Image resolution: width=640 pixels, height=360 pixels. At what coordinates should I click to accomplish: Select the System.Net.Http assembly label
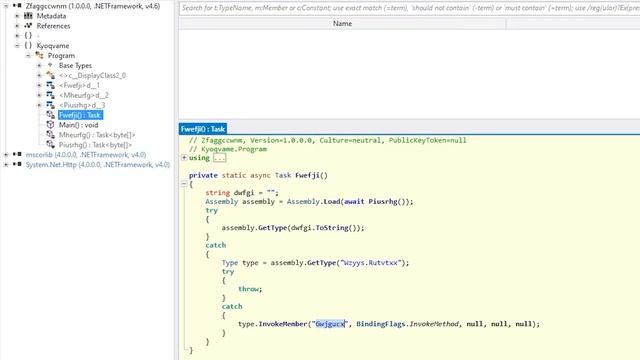[98, 164]
